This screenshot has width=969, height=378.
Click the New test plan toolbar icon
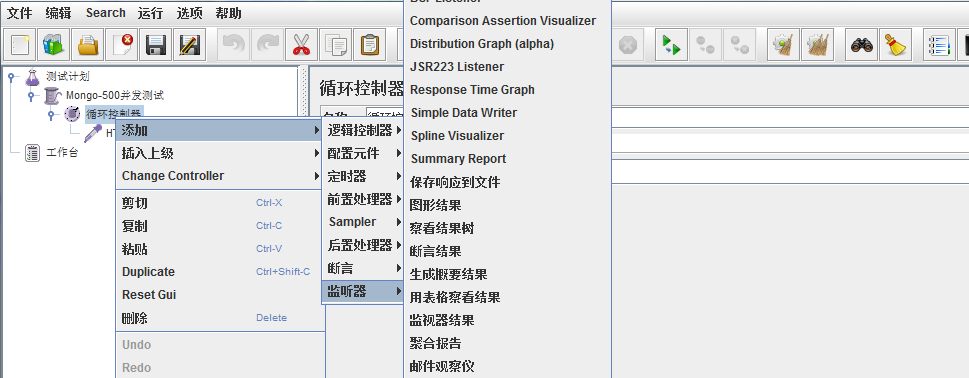[x=20, y=44]
